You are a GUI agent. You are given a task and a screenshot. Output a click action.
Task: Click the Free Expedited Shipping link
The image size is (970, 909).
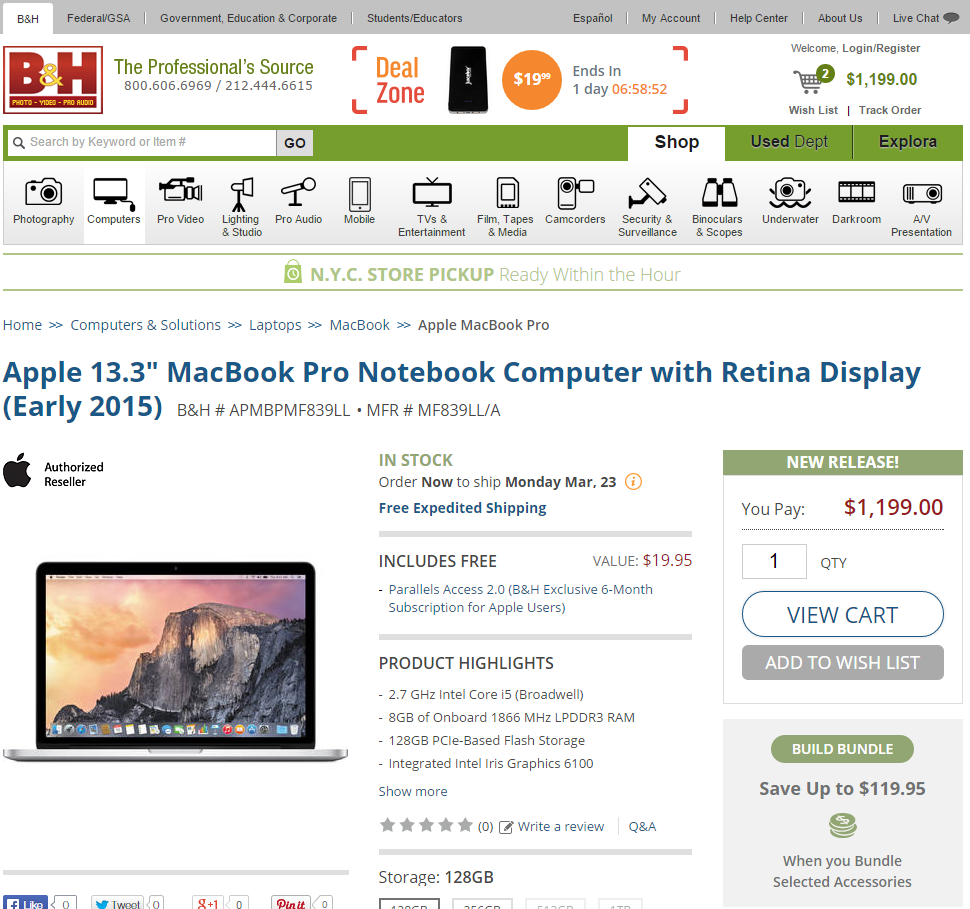click(x=462, y=508)
